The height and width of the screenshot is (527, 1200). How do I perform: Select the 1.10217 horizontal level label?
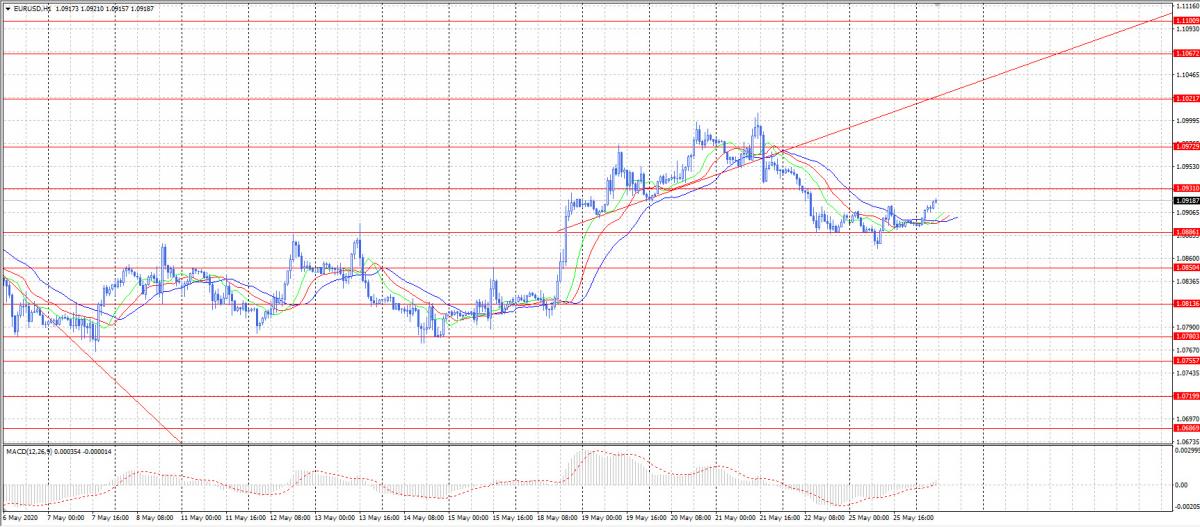click(1187, 99)
